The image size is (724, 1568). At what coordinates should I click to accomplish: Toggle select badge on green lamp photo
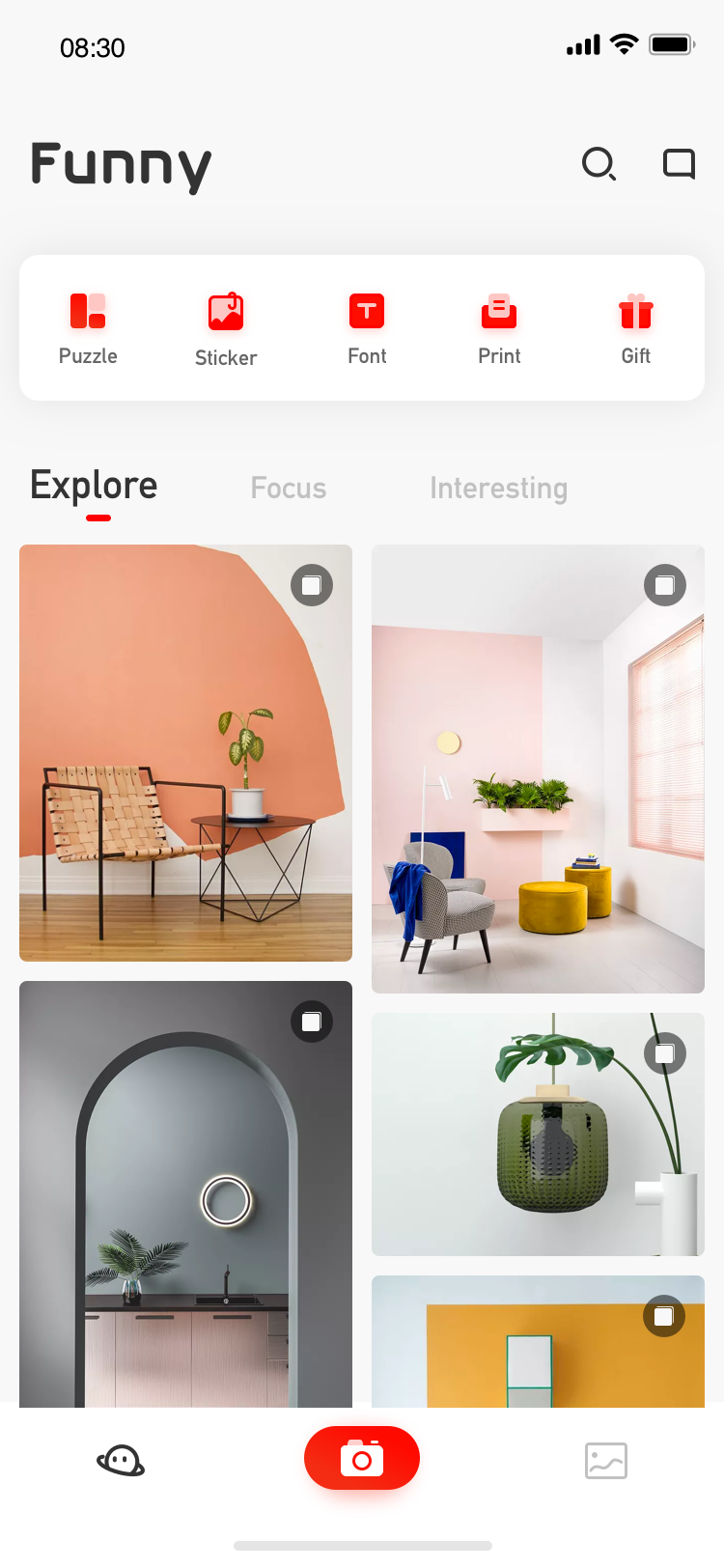pyautogui.click(x=665, y=1053)
